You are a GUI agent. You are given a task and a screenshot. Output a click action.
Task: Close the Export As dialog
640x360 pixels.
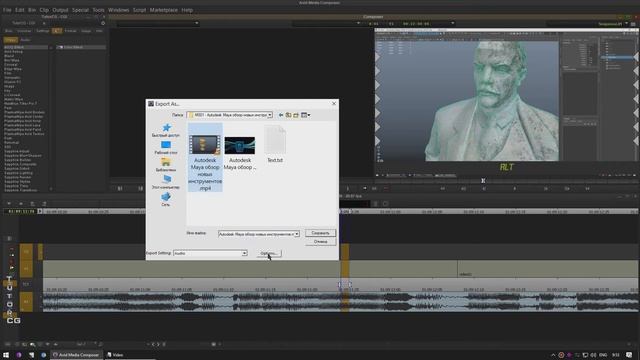coord(334,104)
